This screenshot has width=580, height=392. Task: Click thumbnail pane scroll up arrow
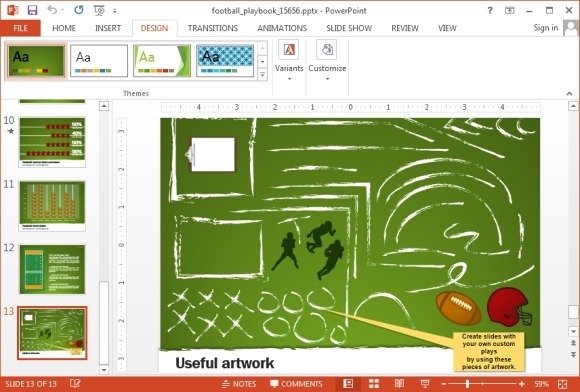104,106
